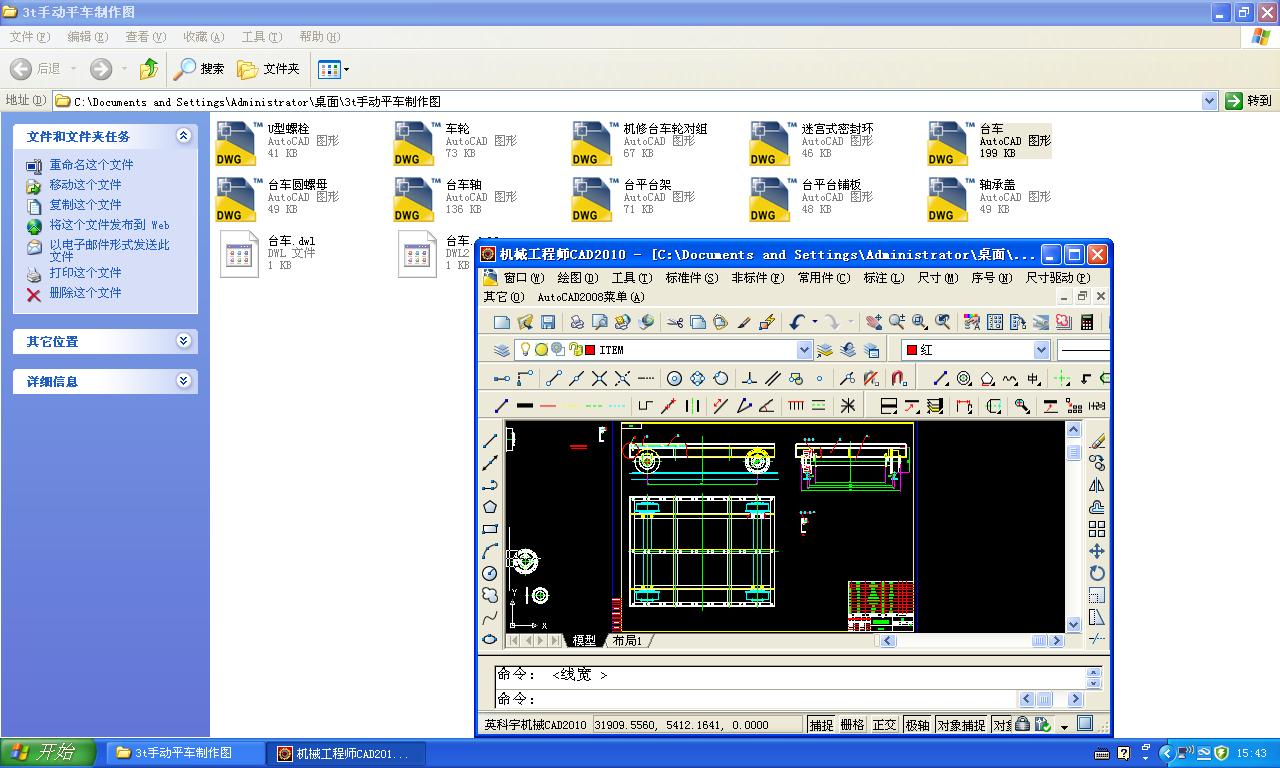Click the cyan dashed line swatch

[x=617, y=406]
